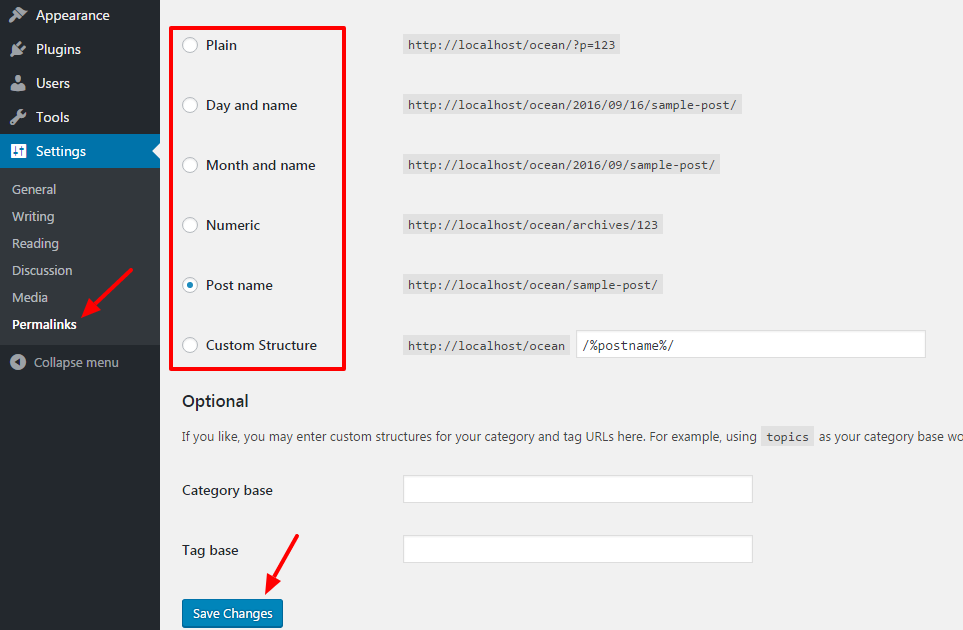Click the custom structure /%postname%/ field
This screenshot has width=963, height=630.
coord(750,344)
